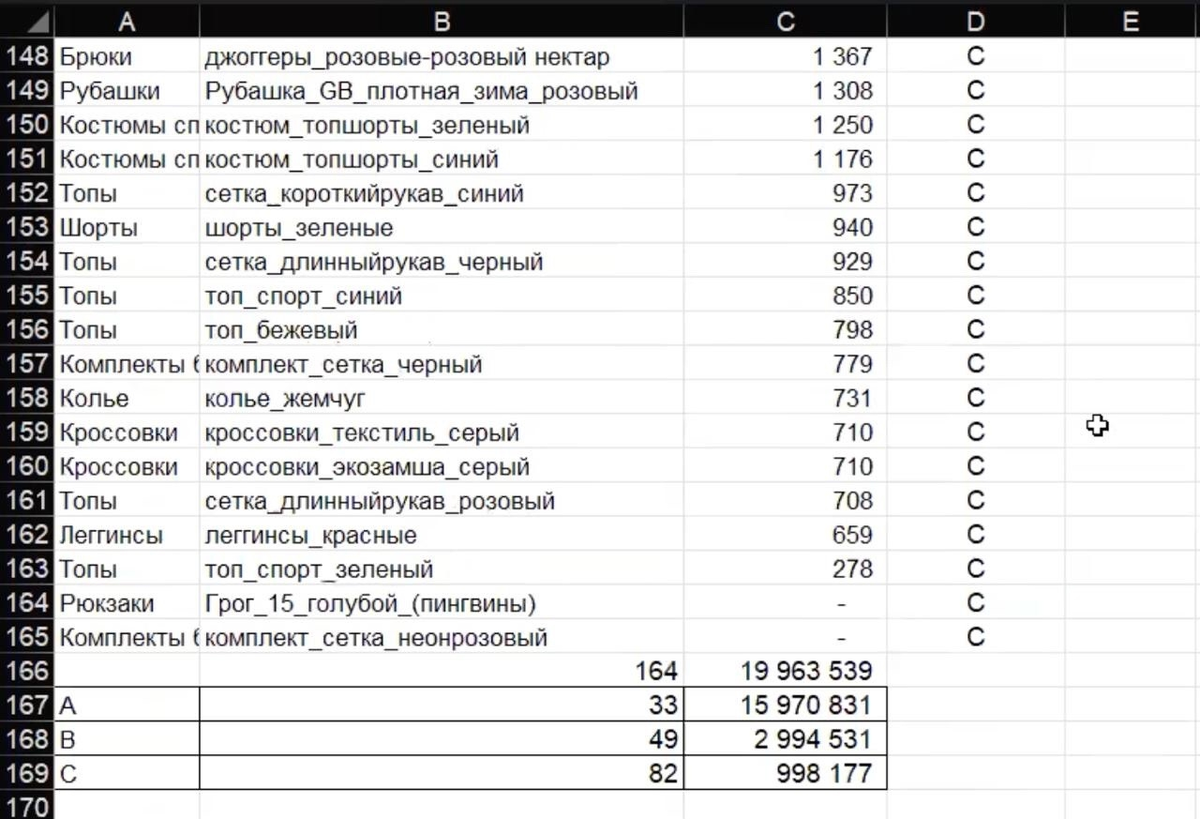Screen dimensions: 1200x819
Task: Select column B header
Action: pyautogui.click(x=442, y=21)
